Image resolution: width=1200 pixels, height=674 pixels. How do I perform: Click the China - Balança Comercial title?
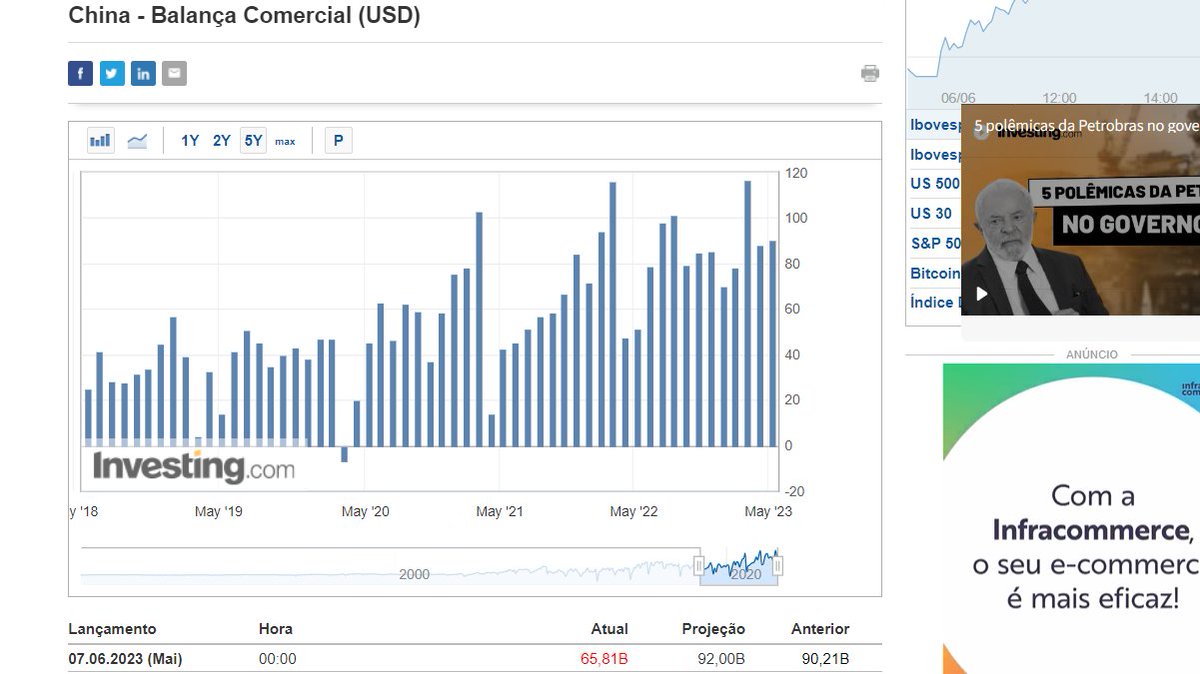click(x=244, y=16)
